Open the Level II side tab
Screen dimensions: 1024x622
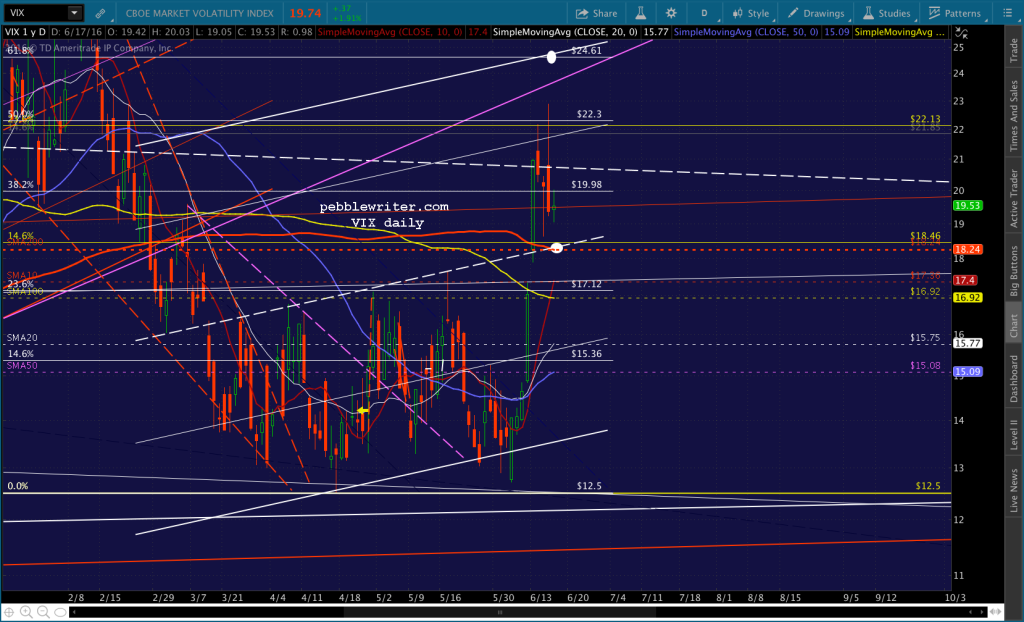(1014, 434)
